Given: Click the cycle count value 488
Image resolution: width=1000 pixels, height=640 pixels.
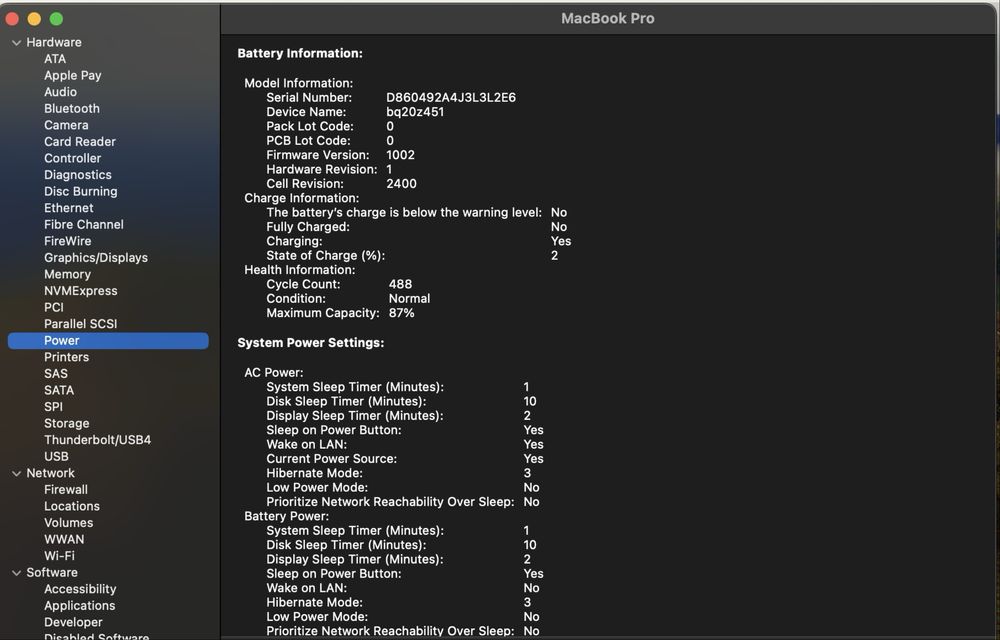Looking at the screenshot, I should click(401, 284).
